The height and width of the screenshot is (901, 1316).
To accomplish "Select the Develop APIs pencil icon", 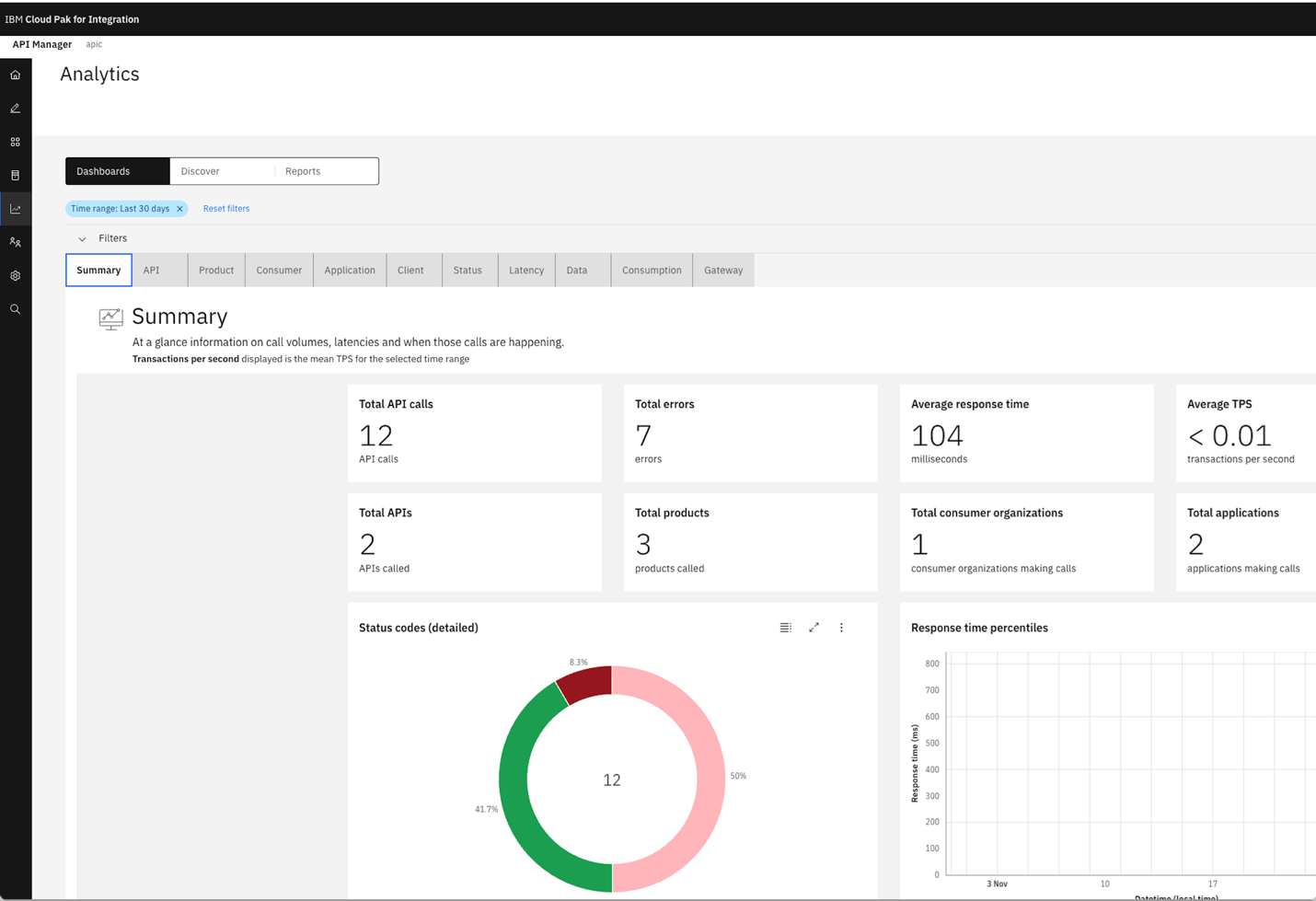I will tap(16, 108).
